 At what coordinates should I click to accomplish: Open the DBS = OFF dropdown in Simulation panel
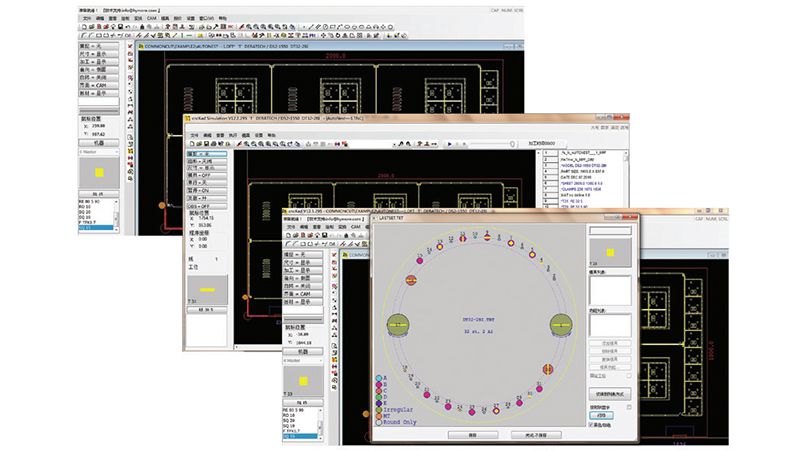point(206,206)
